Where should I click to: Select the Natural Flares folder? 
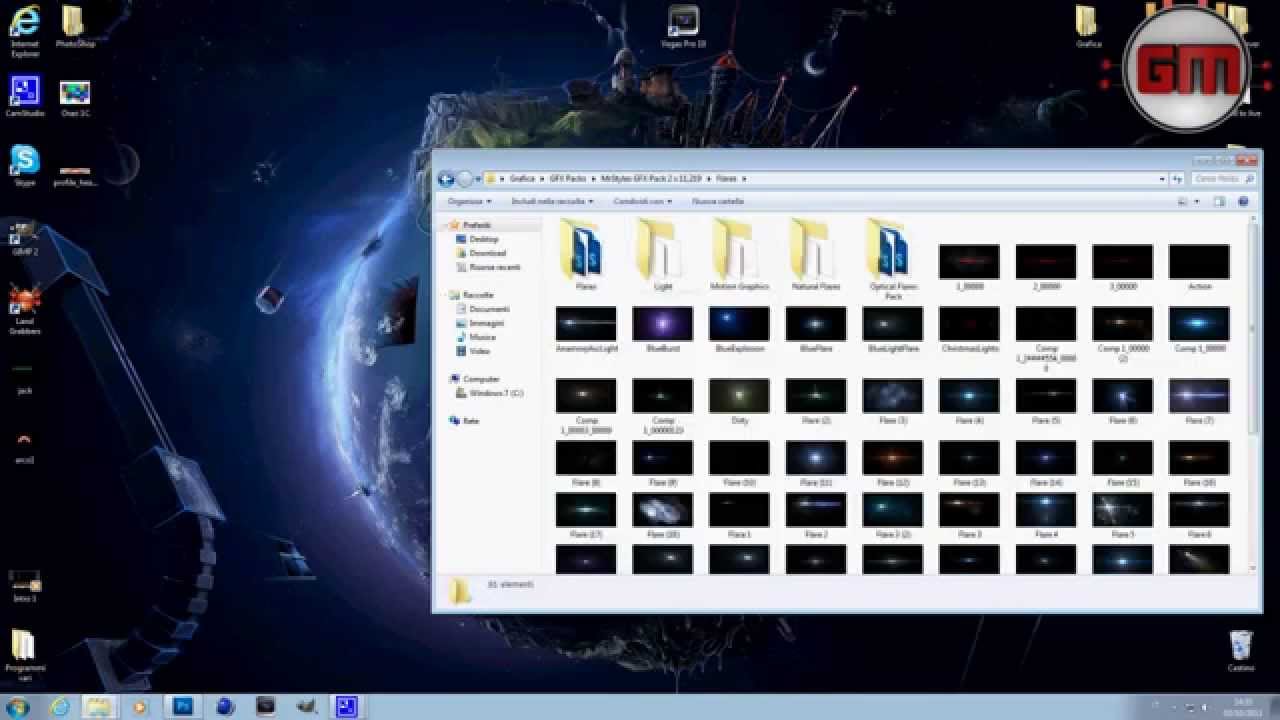(816, 255)
